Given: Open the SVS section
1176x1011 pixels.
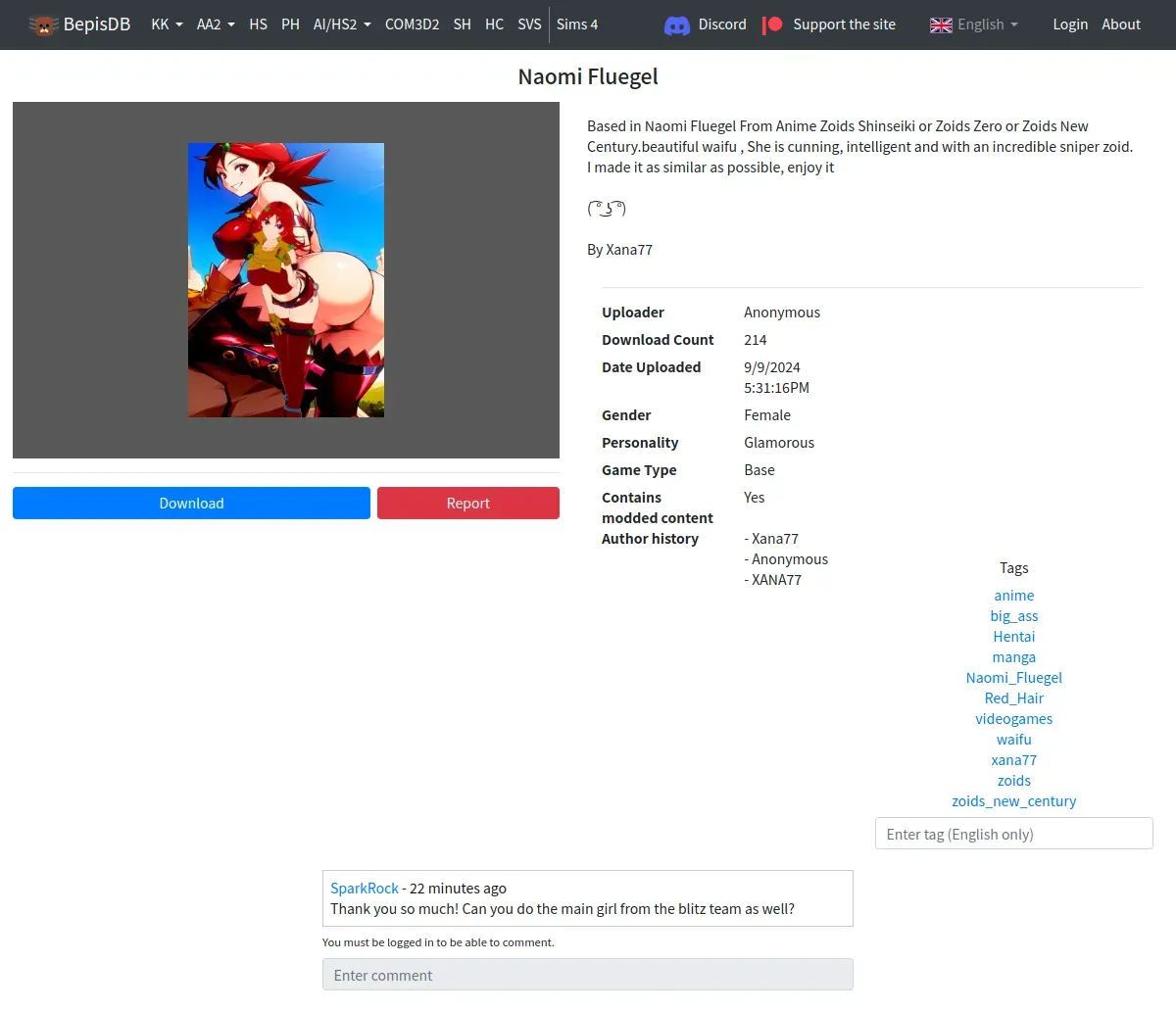Looking at the screenshot, I should [x=529, y=24].
